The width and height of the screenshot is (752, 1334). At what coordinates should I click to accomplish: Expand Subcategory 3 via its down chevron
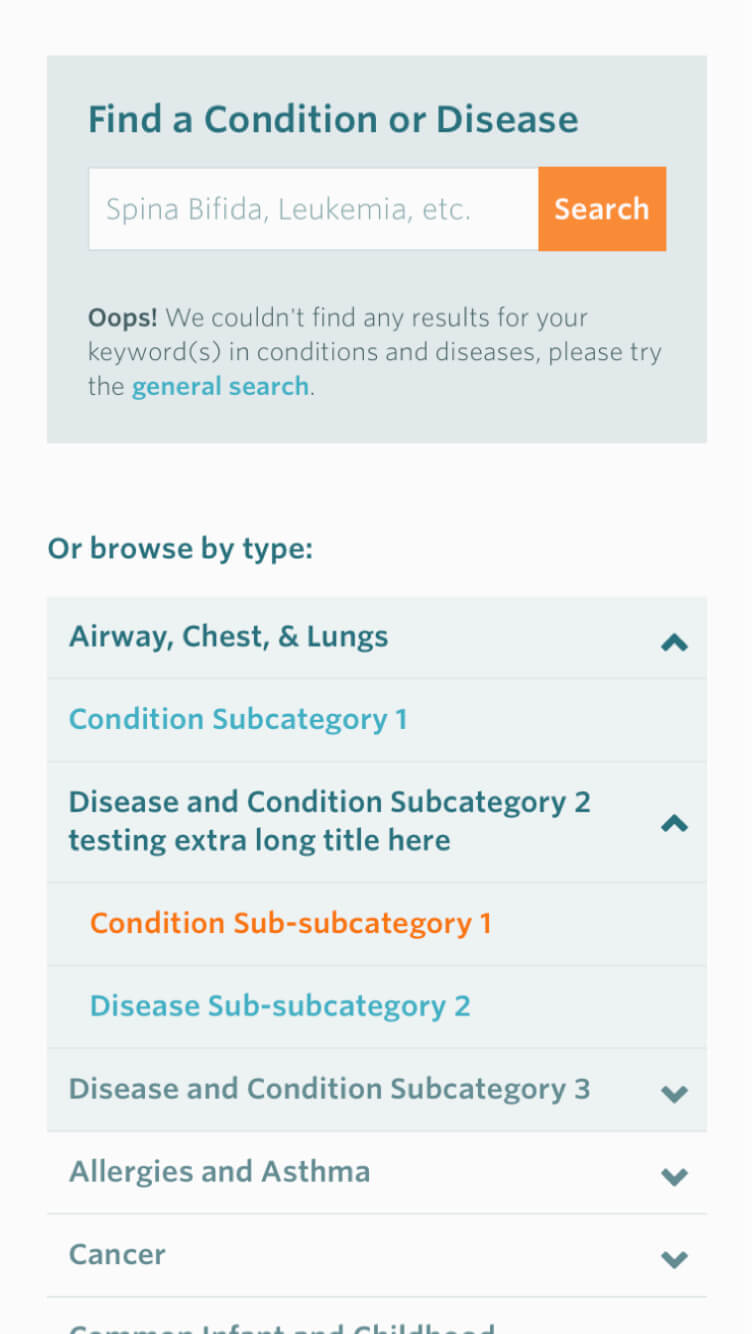pos(675,1094)
